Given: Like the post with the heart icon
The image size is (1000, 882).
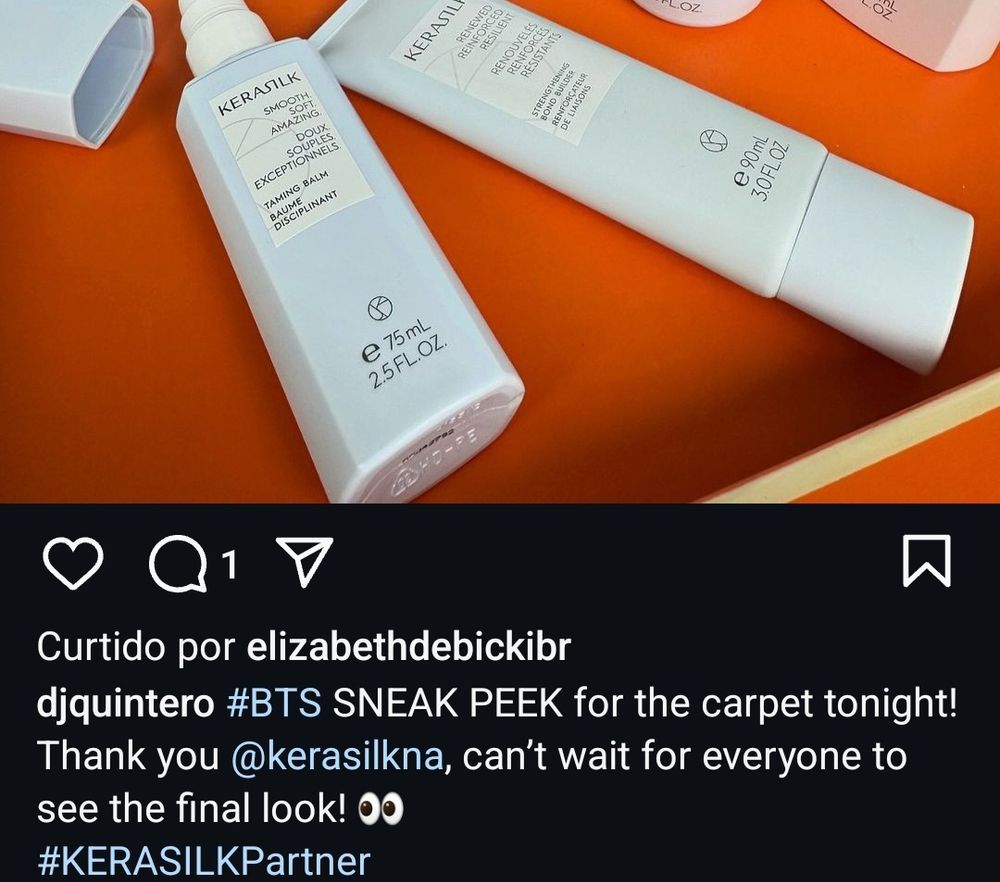Looking at the screenshot, I should coord(73,562).
